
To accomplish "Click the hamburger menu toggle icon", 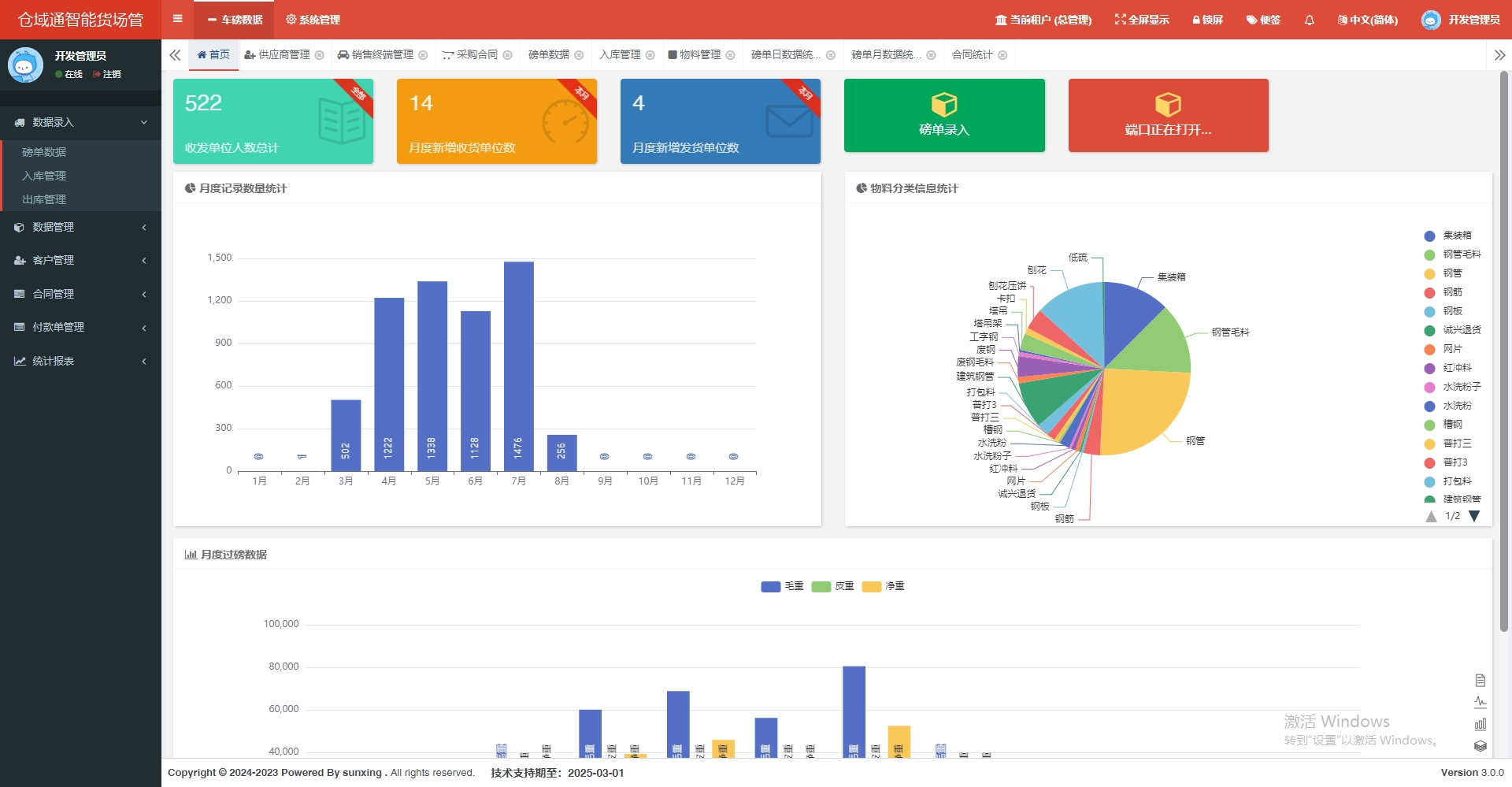I will coord(177,19).
